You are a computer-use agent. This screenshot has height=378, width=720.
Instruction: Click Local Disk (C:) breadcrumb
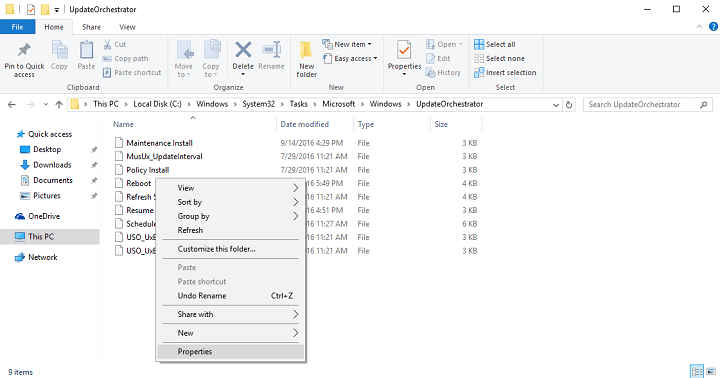pos(158,104)
